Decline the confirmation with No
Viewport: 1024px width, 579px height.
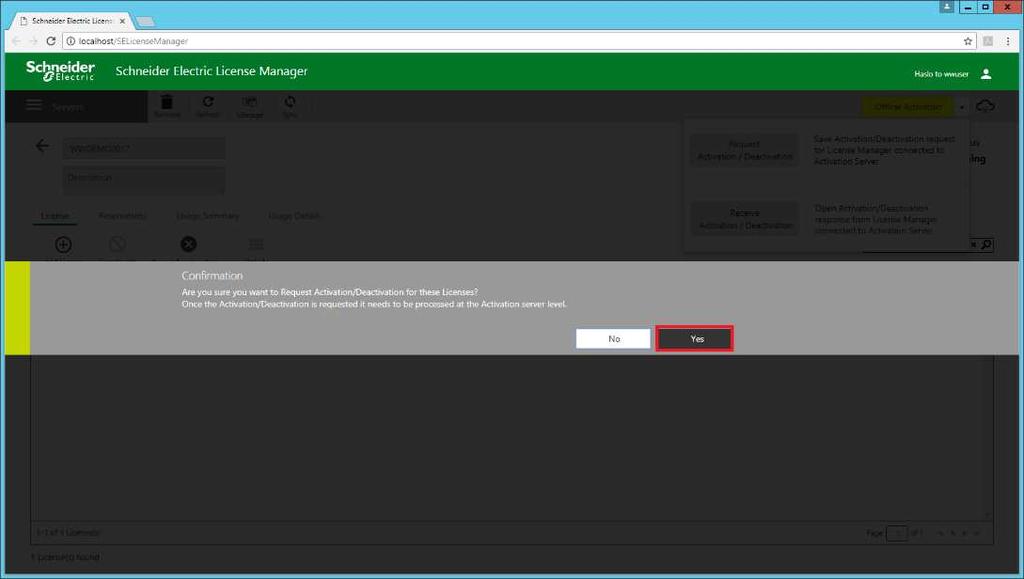[613, 339]
